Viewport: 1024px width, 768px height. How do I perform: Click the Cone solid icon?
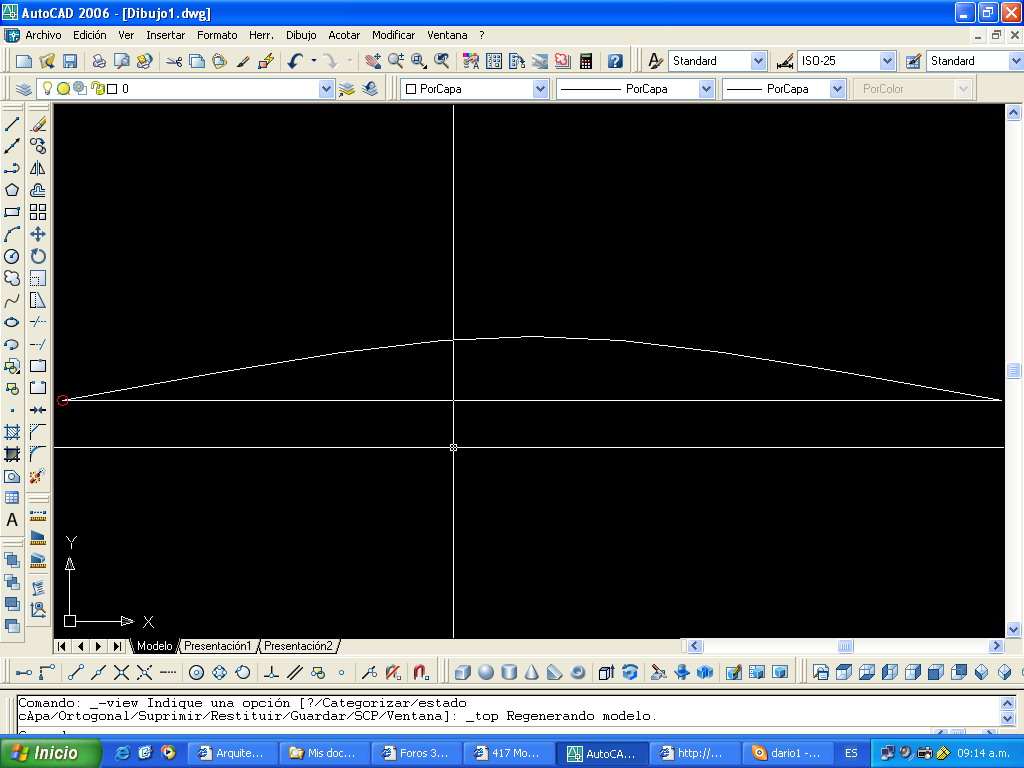[532, 672]
